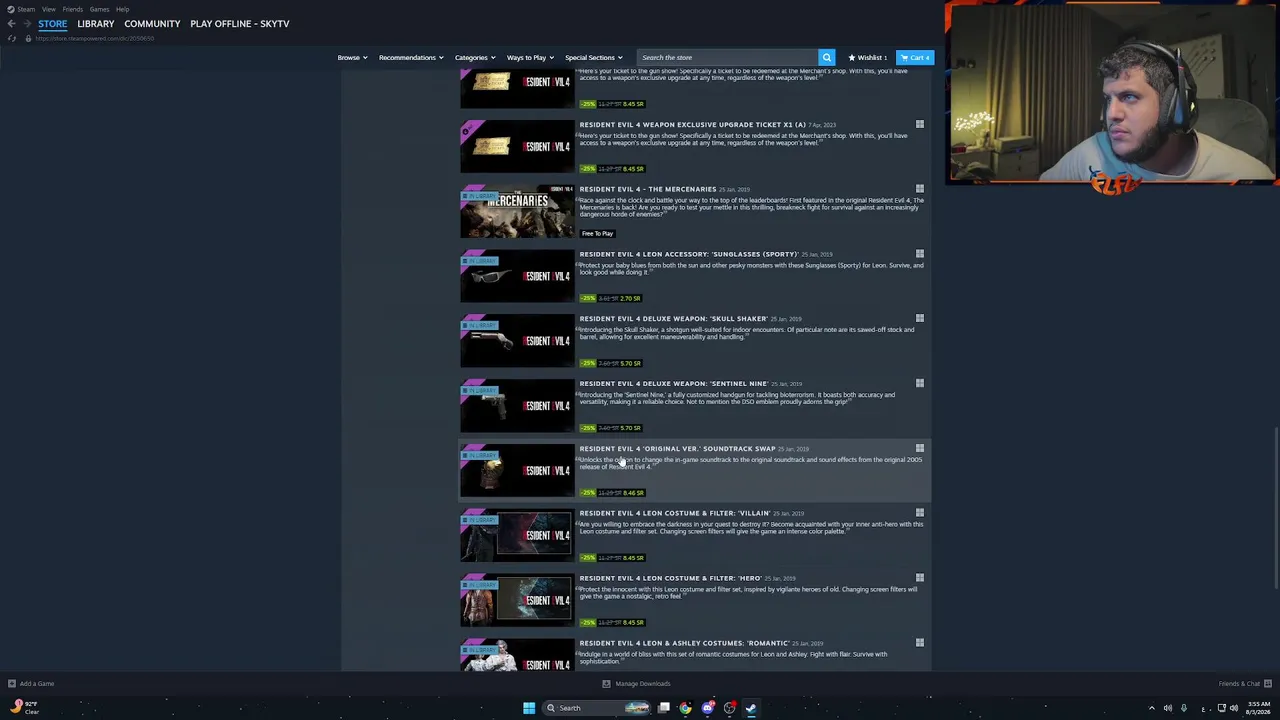Open the Steam taskbar icon

751,708
